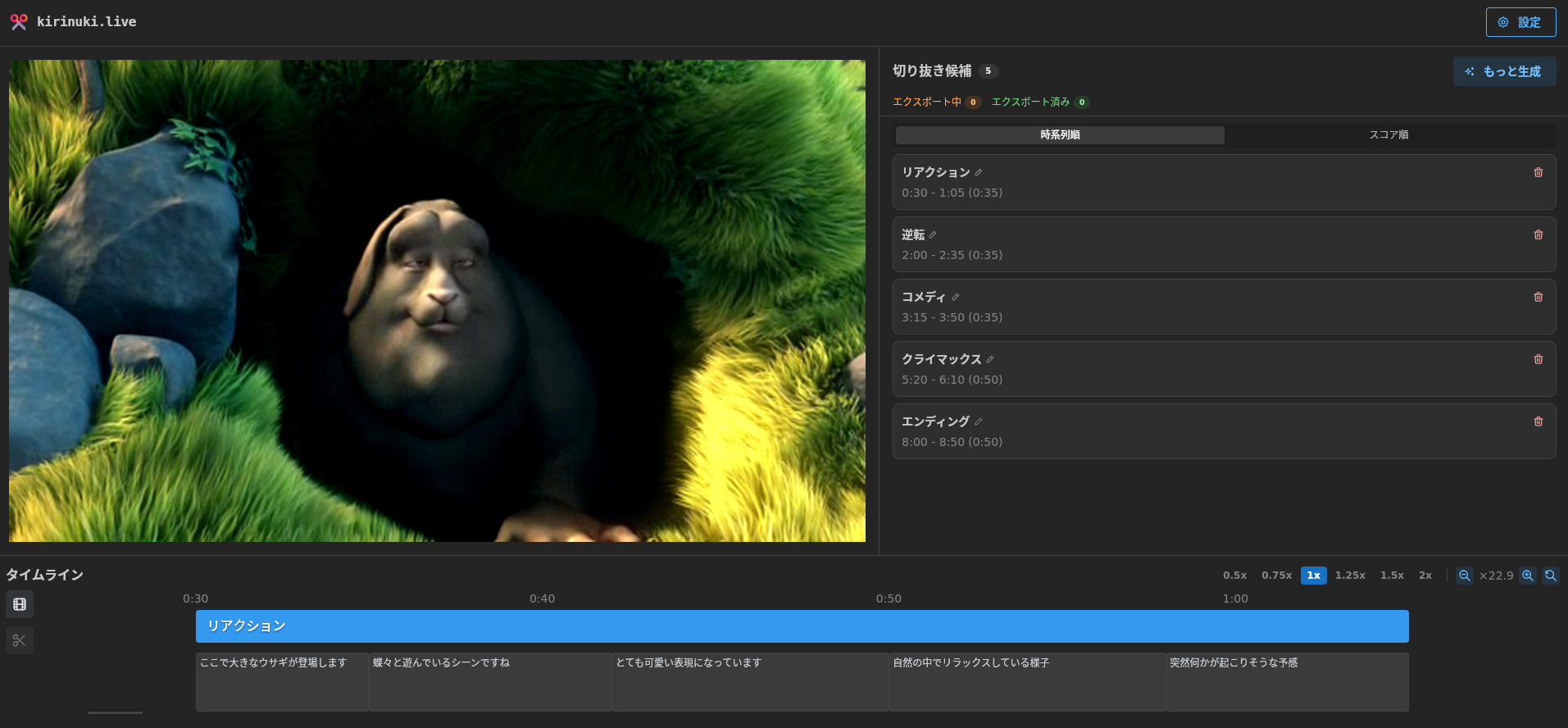Image resolution: width=1568 pixels, height=728 pixels.
Task: Zoom in the timeline
Action: click(1528, 576)
